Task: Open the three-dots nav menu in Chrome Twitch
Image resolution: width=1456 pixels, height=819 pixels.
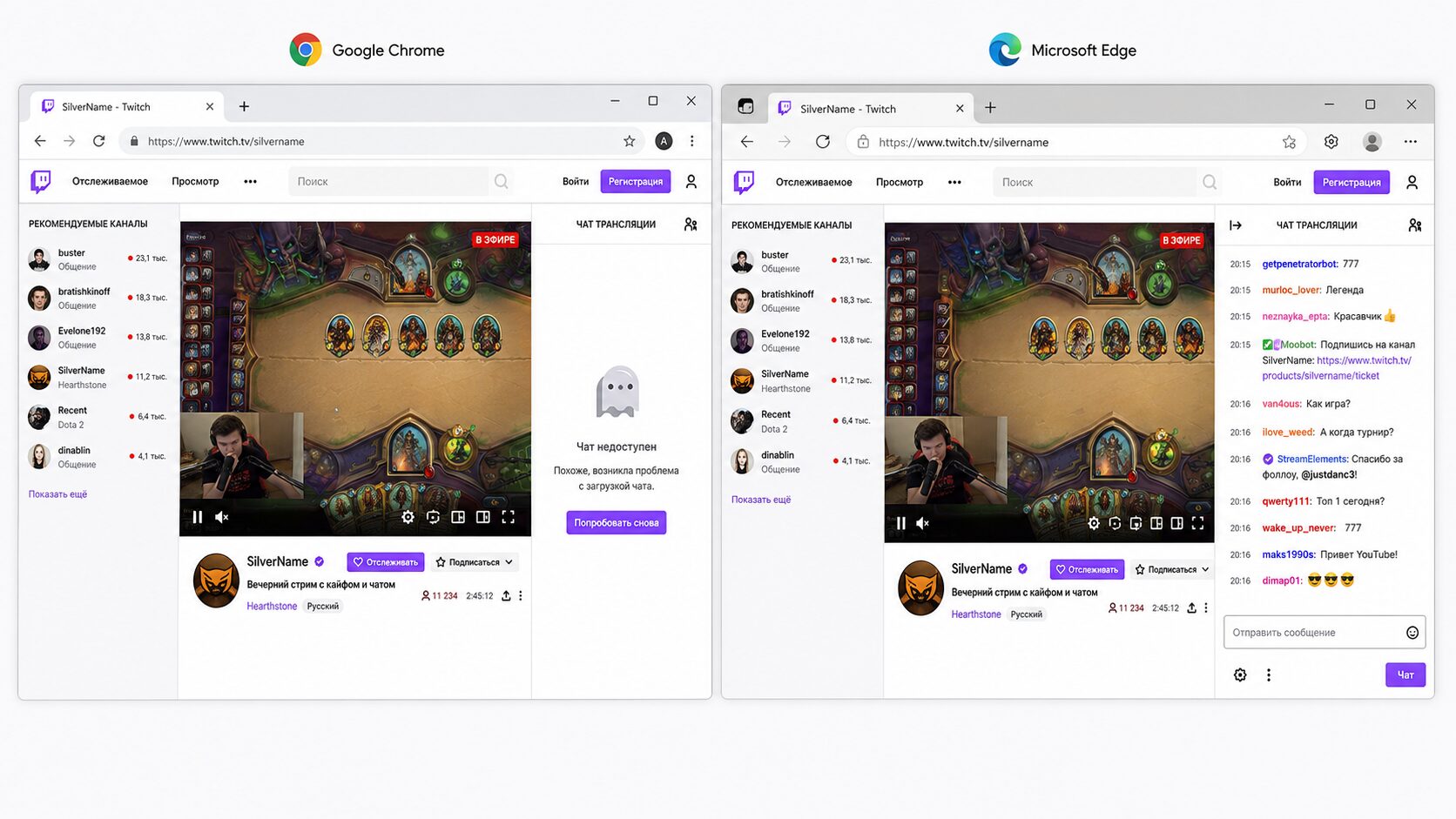Action: 251,181
